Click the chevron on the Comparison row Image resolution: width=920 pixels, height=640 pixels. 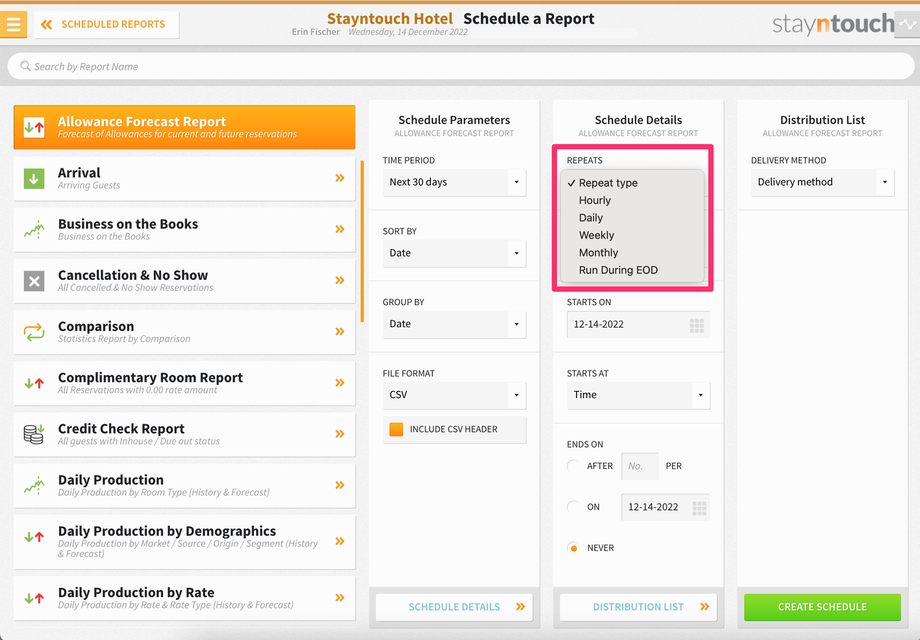point(340,331)
